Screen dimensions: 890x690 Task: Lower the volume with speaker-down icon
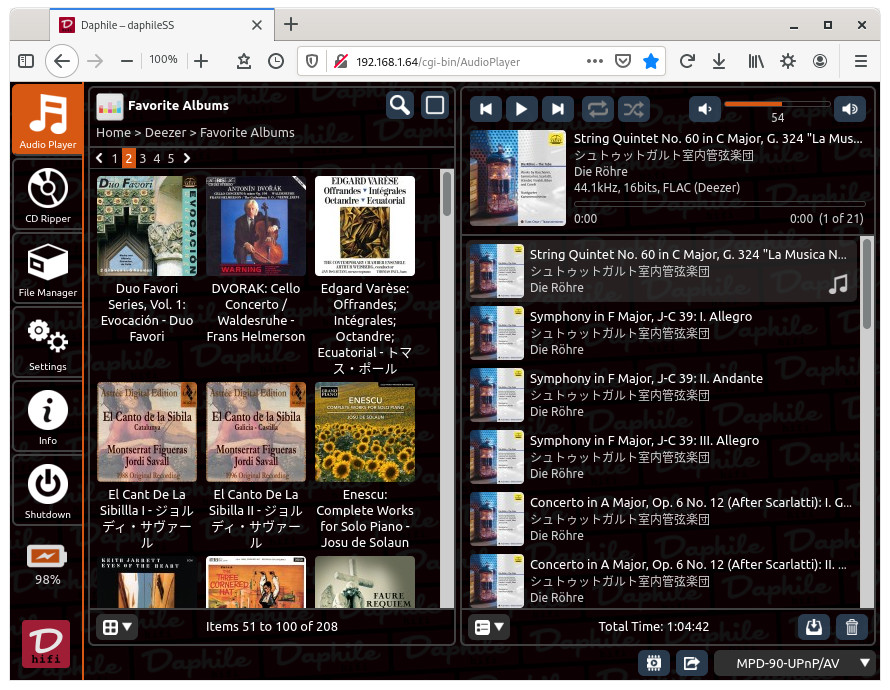point(705,109)
